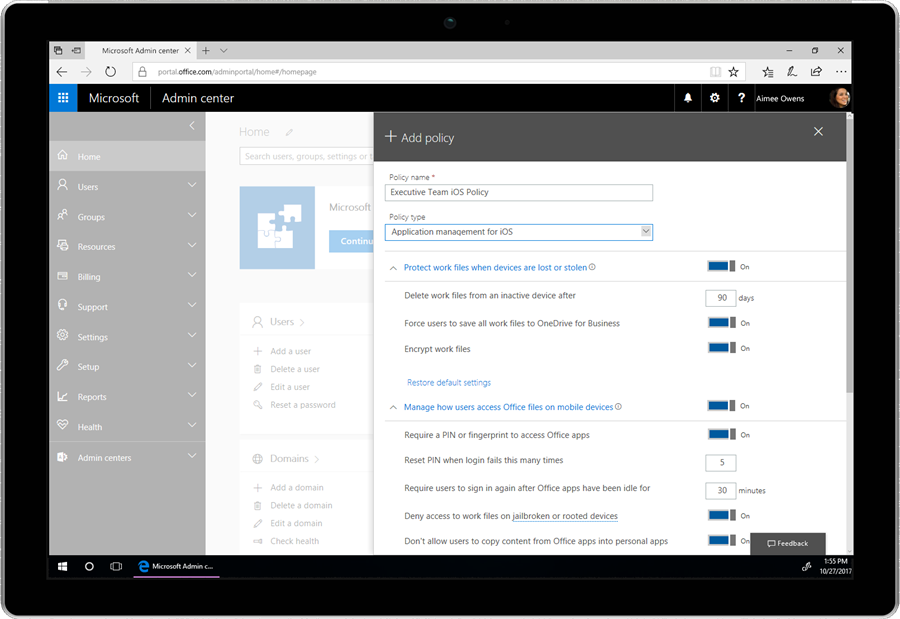Toggle Force users to save to OneDrive
The image size is (900, 619).
tap(720, 323)
